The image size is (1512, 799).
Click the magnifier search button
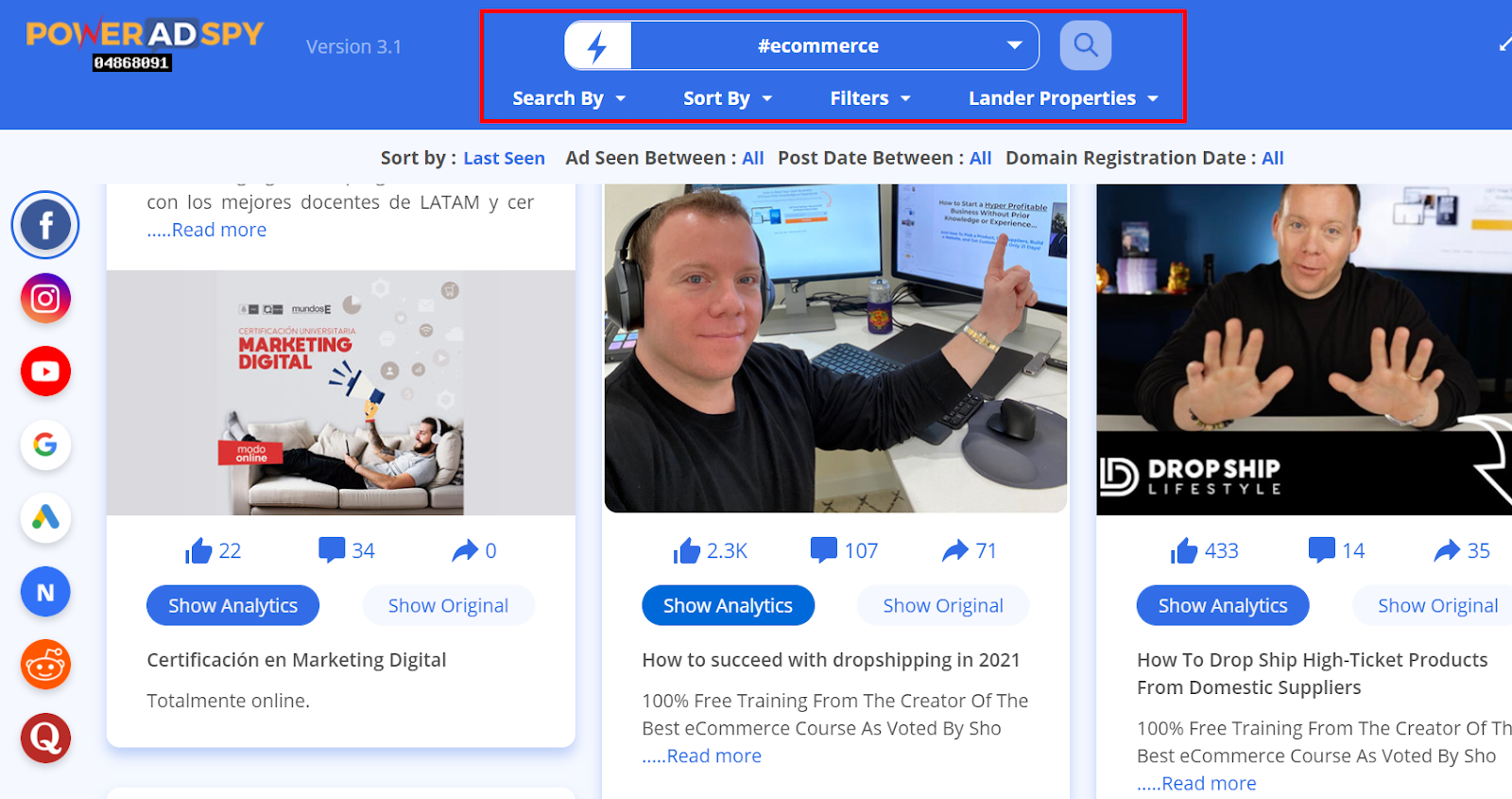pos(1086,45)
